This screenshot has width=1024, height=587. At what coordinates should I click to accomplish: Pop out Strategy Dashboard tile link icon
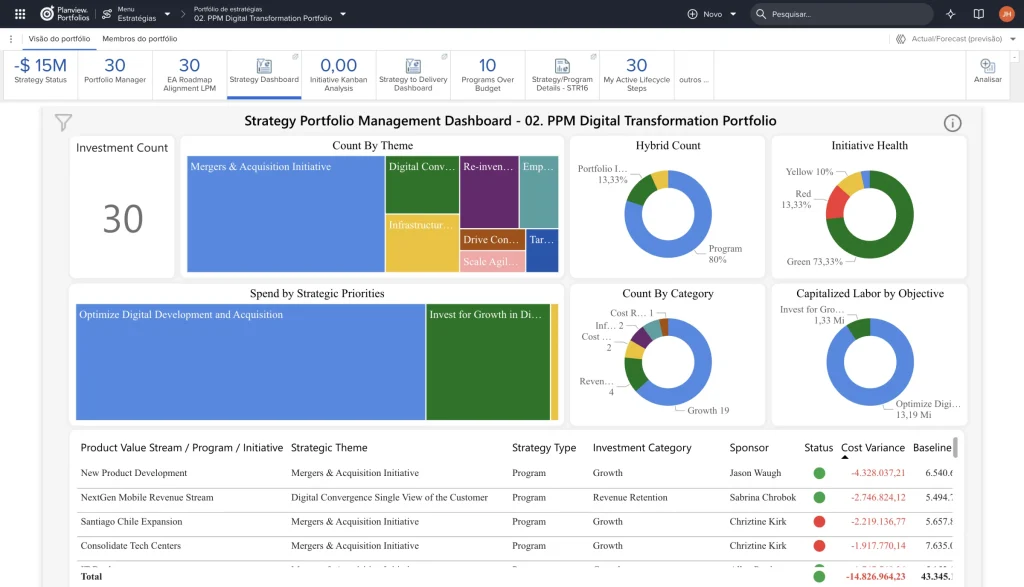(295, 57)
